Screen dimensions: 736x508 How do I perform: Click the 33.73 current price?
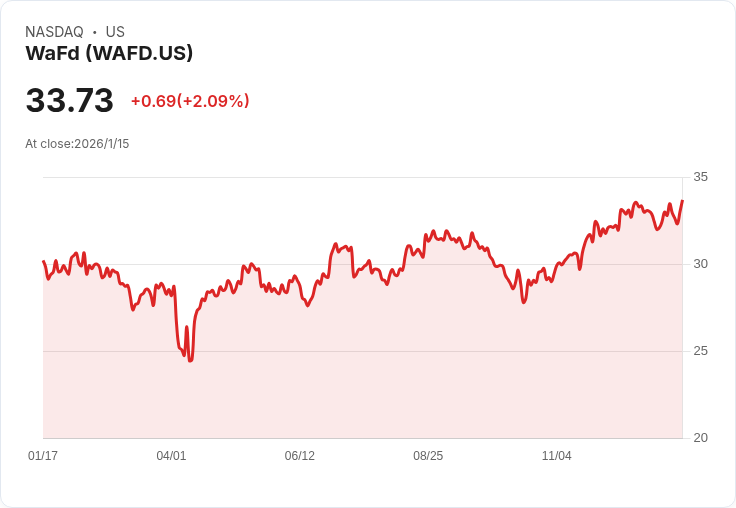pos(69,101)
